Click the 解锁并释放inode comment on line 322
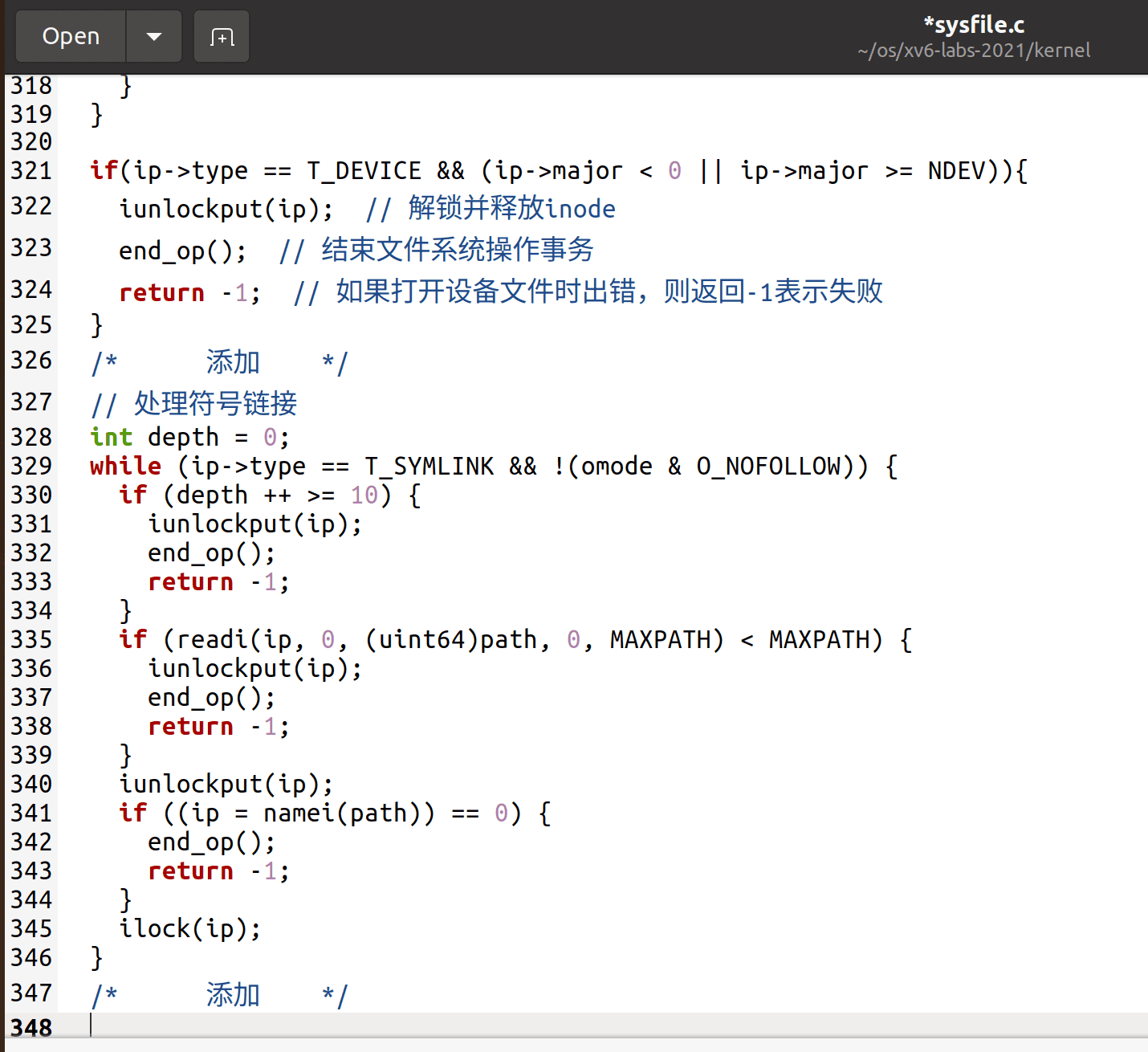Viewport: 1148px width, 1052px height. click(511, 209)
